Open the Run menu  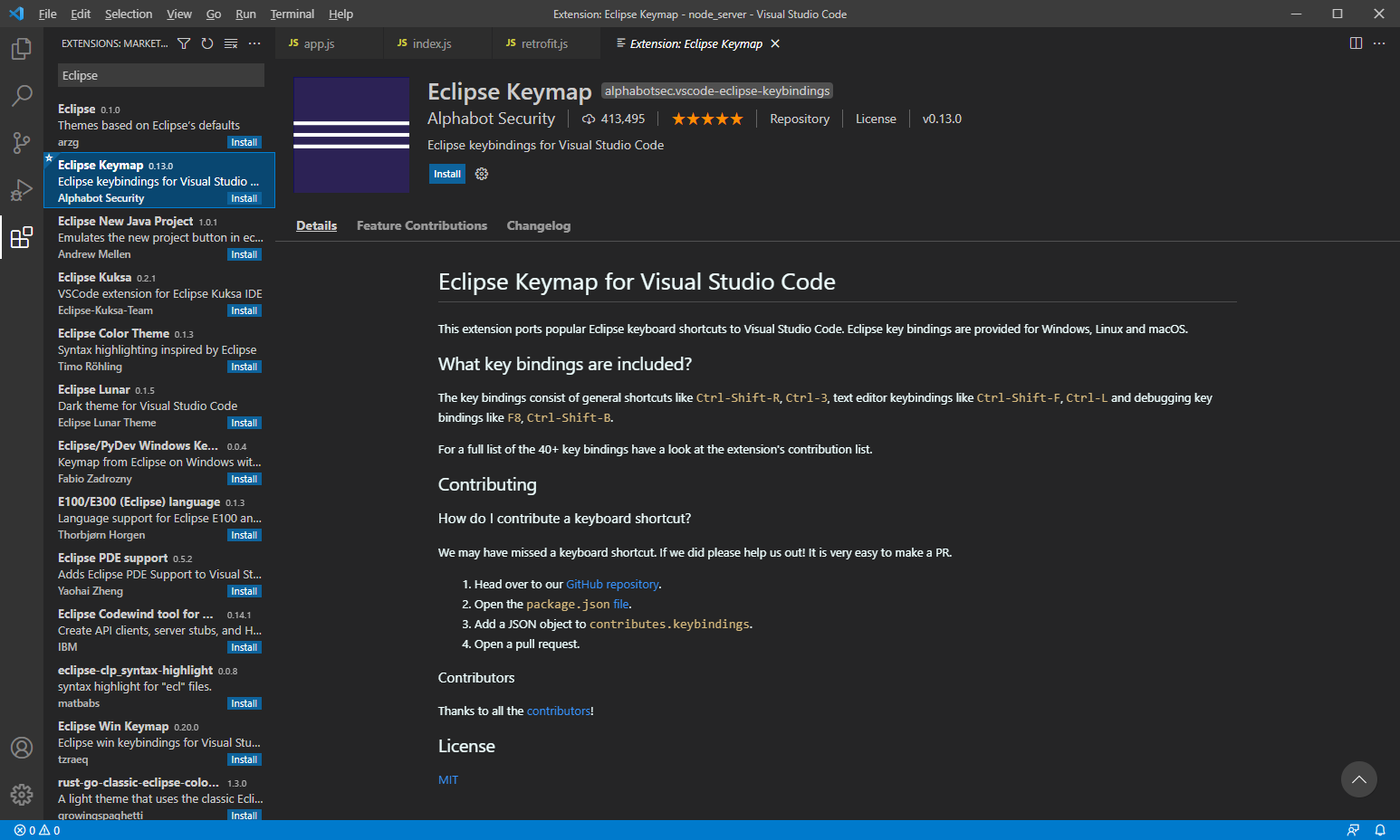coord(245,14)
